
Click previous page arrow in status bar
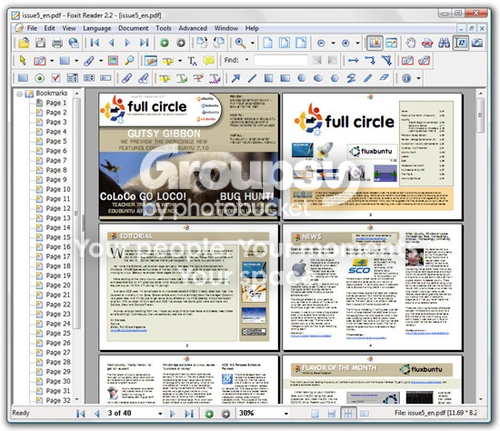(97, 414)
